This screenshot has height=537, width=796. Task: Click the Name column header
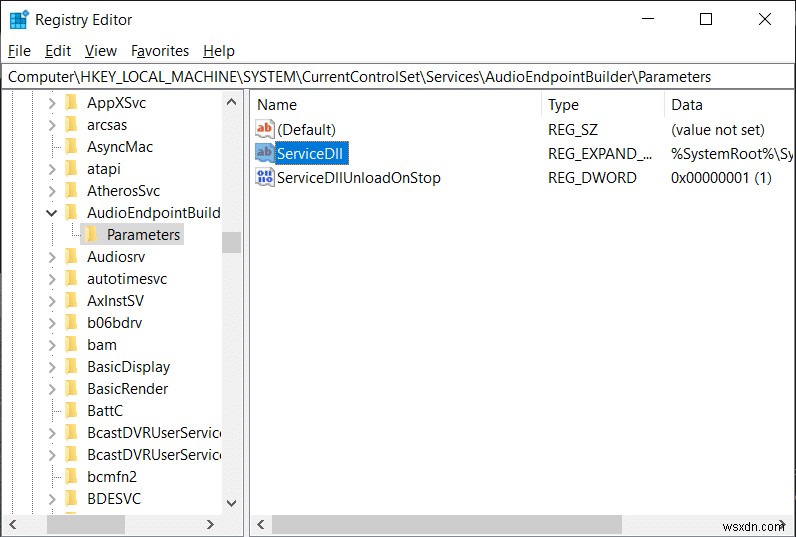[x=396, y=105]
